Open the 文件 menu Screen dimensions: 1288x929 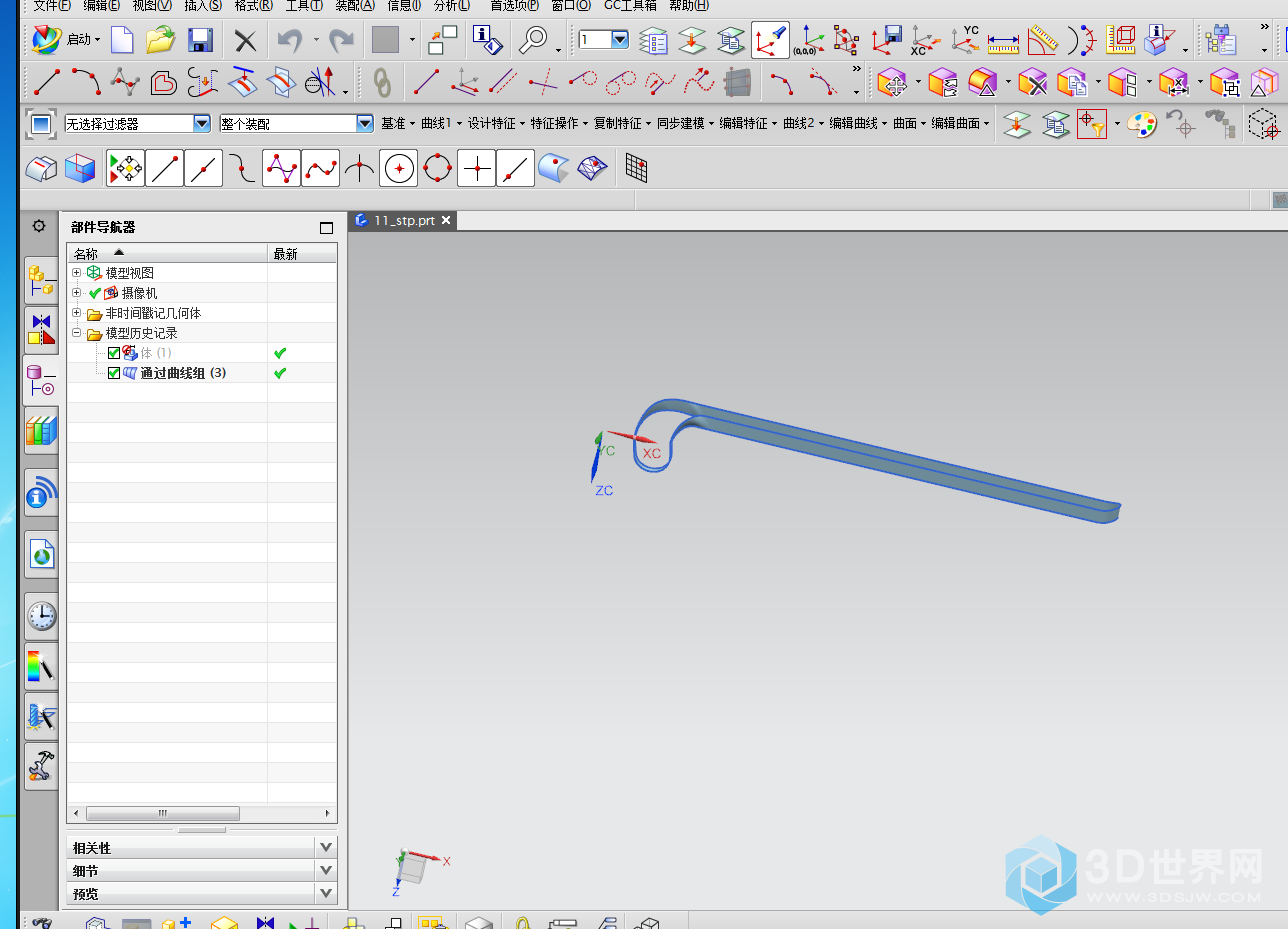click(x=52, y=5)
